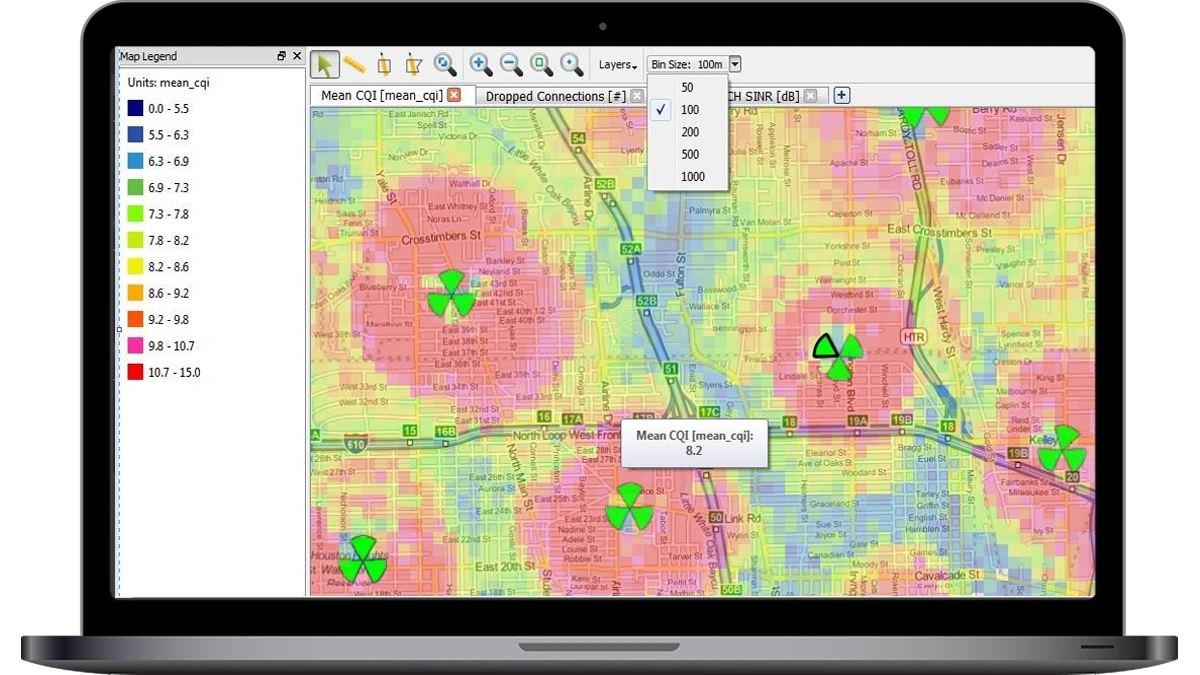Screen dimensions: 1200x675
Task: Select the checked 100 bin size option
Action: (690, 110)
